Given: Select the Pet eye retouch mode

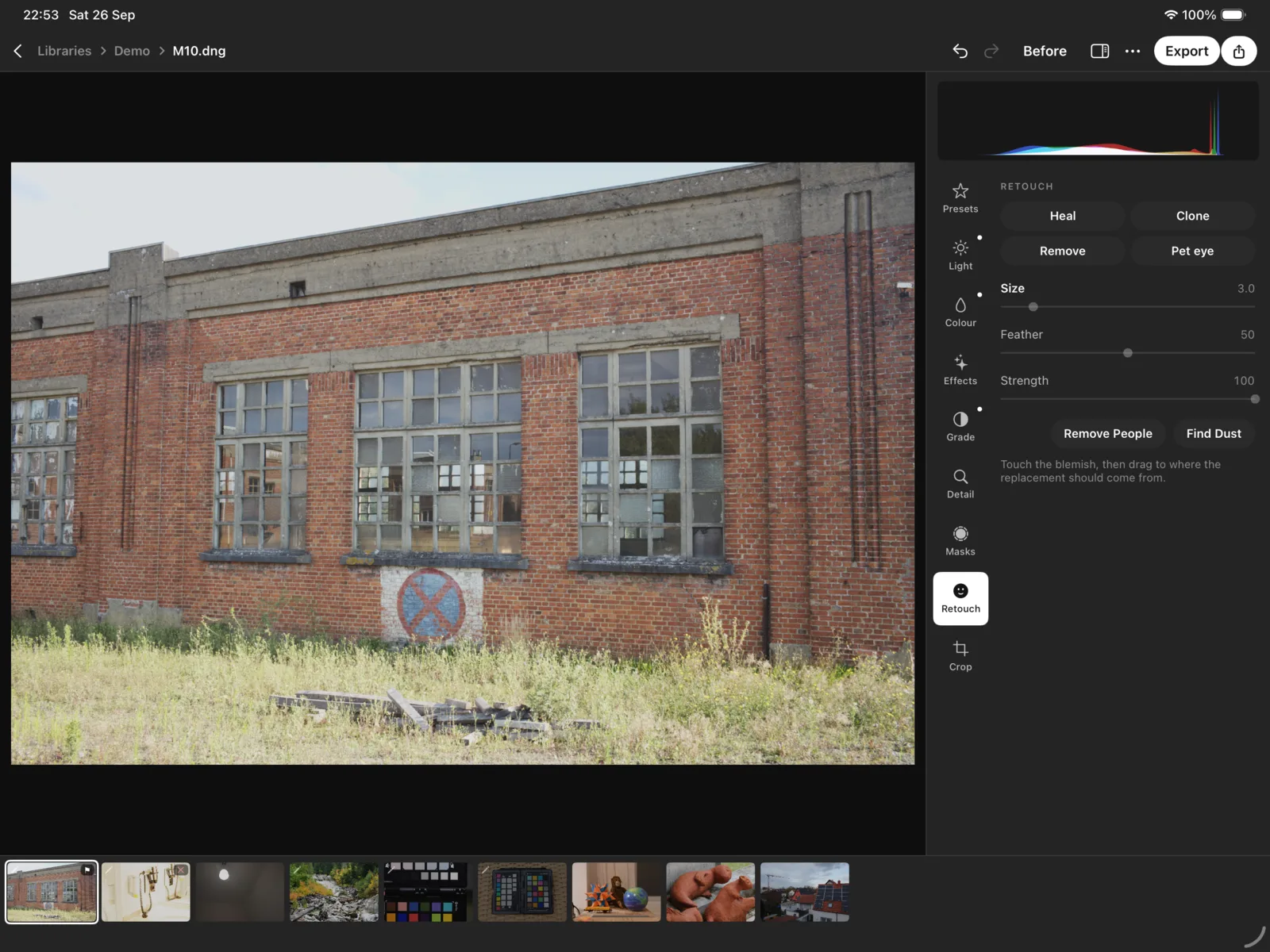Looking at the screenshot, I should pos(1192,251).
